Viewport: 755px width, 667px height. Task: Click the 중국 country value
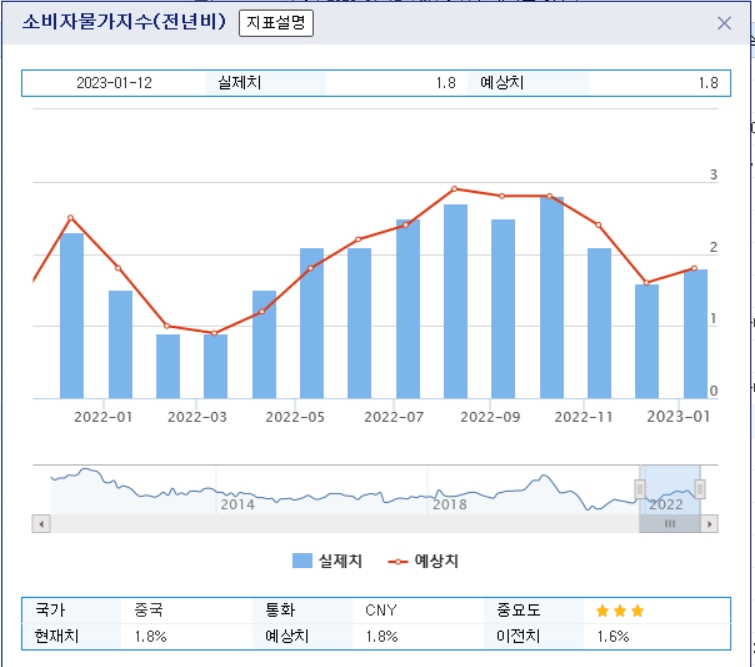[x=149, y=610]
